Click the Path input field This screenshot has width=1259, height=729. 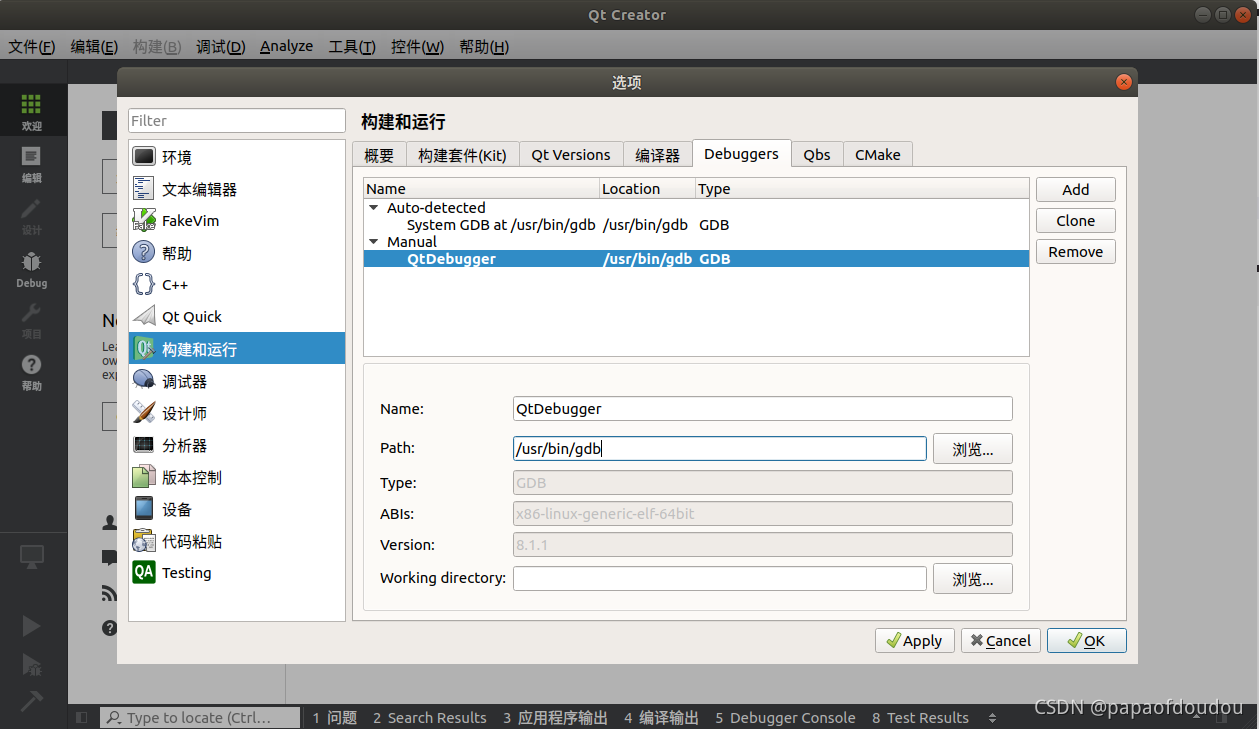pyautogui.click(x=719, y=448)
